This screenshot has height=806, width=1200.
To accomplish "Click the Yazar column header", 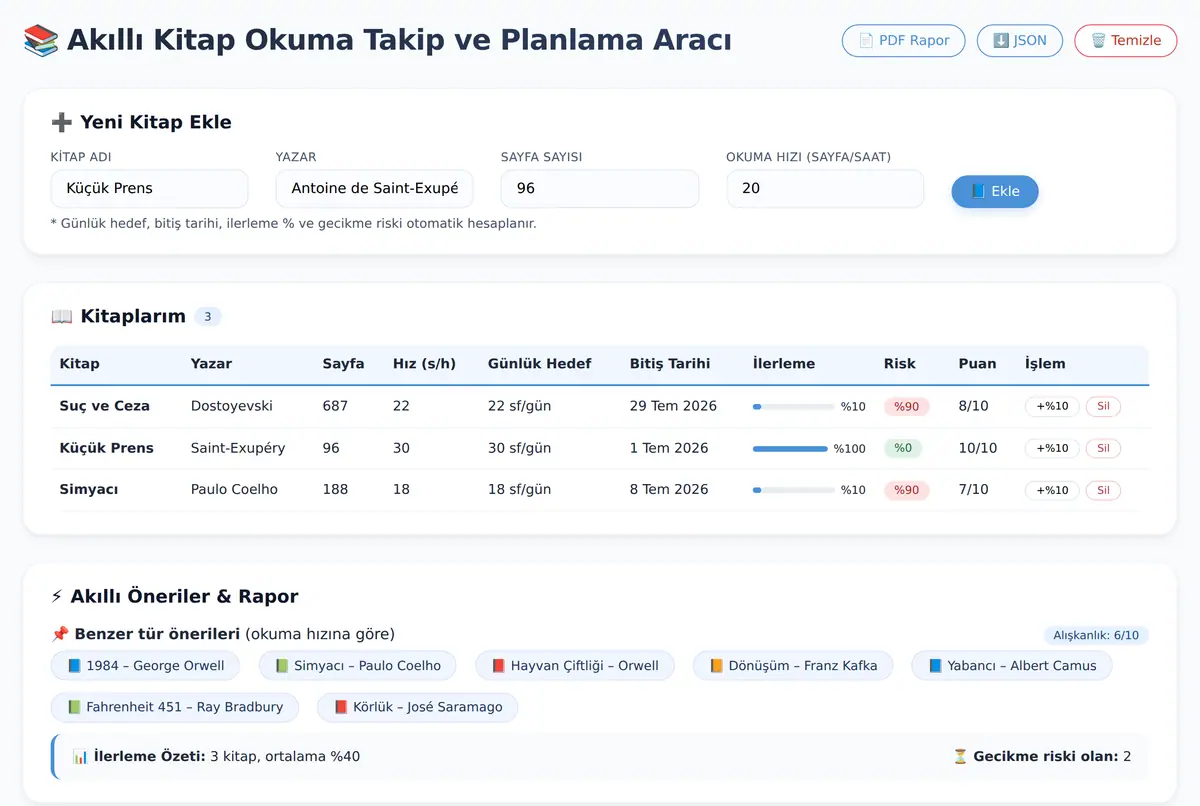I will (x=211, y=364).
